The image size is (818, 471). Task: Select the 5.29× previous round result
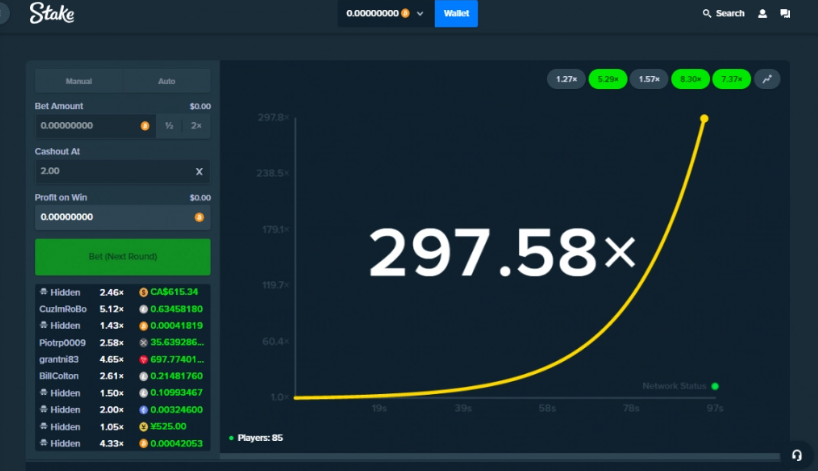606,79
